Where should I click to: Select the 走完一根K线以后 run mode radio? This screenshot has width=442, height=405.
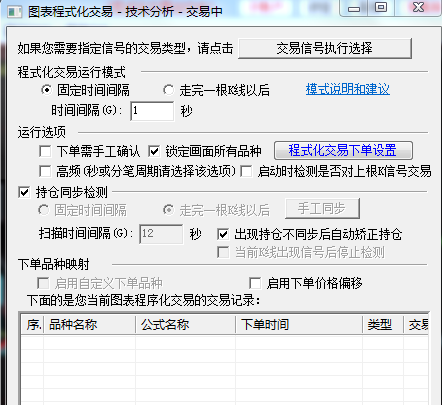pyautogui.click(x=168, y=90)
